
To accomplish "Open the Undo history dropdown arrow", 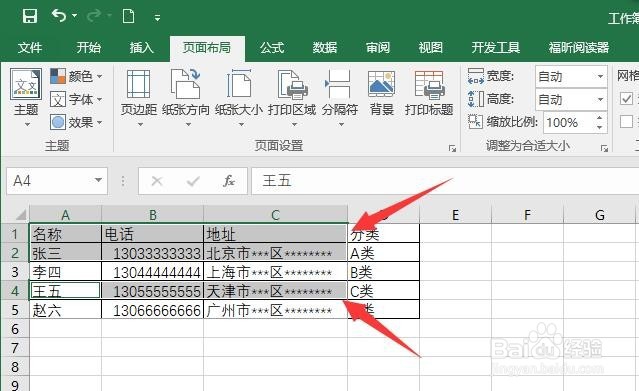I will (75, 16).
